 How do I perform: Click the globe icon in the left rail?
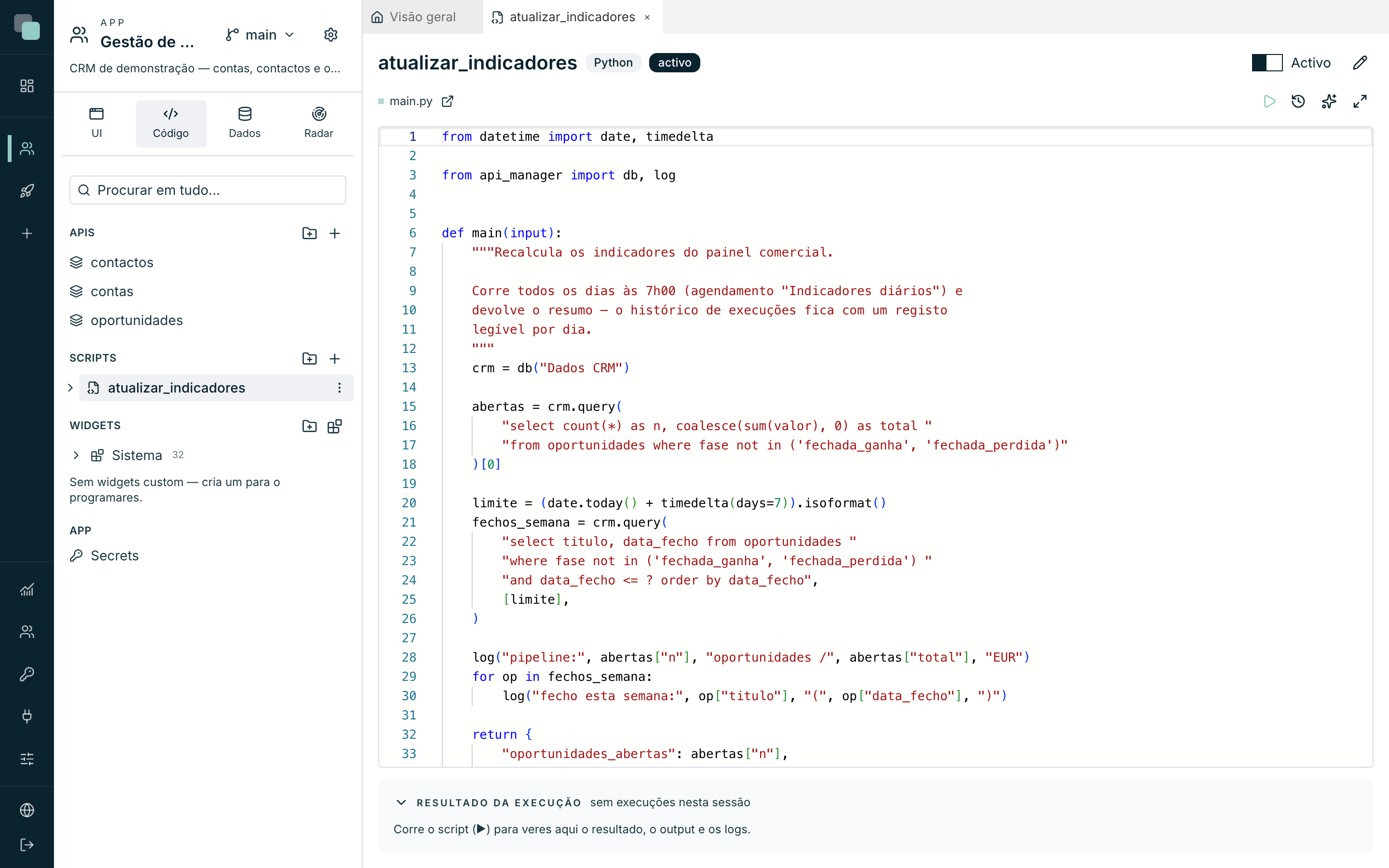pos(27,810)
